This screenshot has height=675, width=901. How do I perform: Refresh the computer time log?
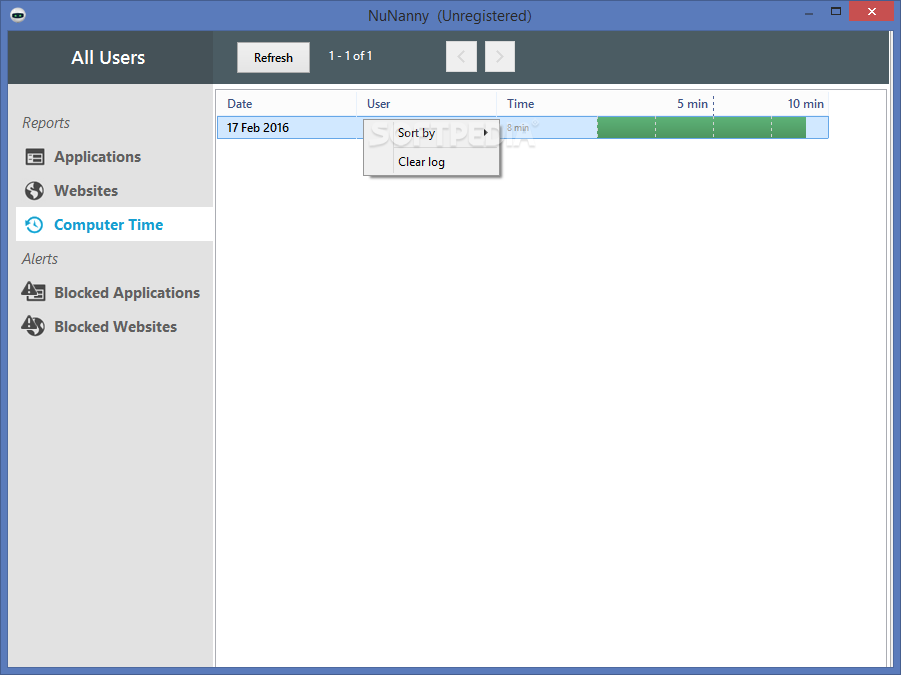coord(274,57)
